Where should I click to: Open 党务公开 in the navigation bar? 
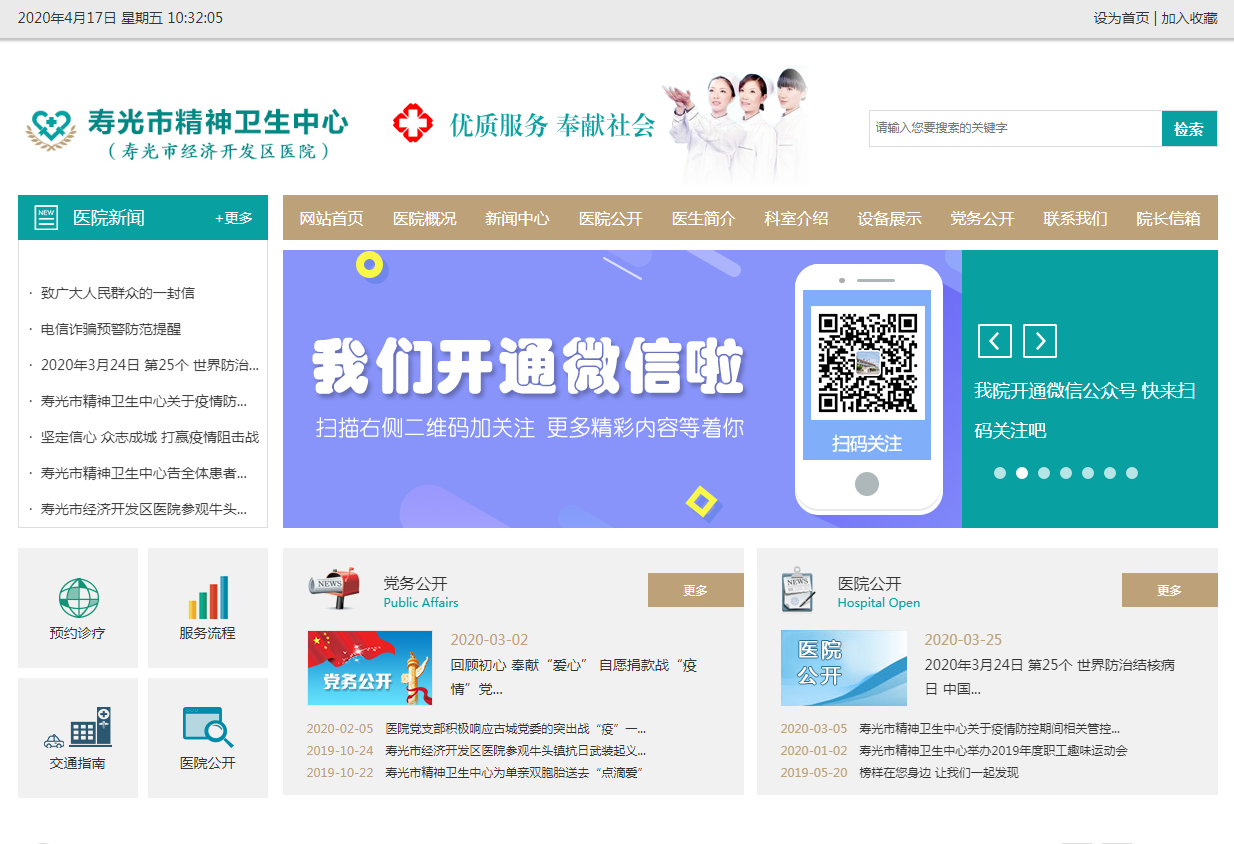(982, 218)
